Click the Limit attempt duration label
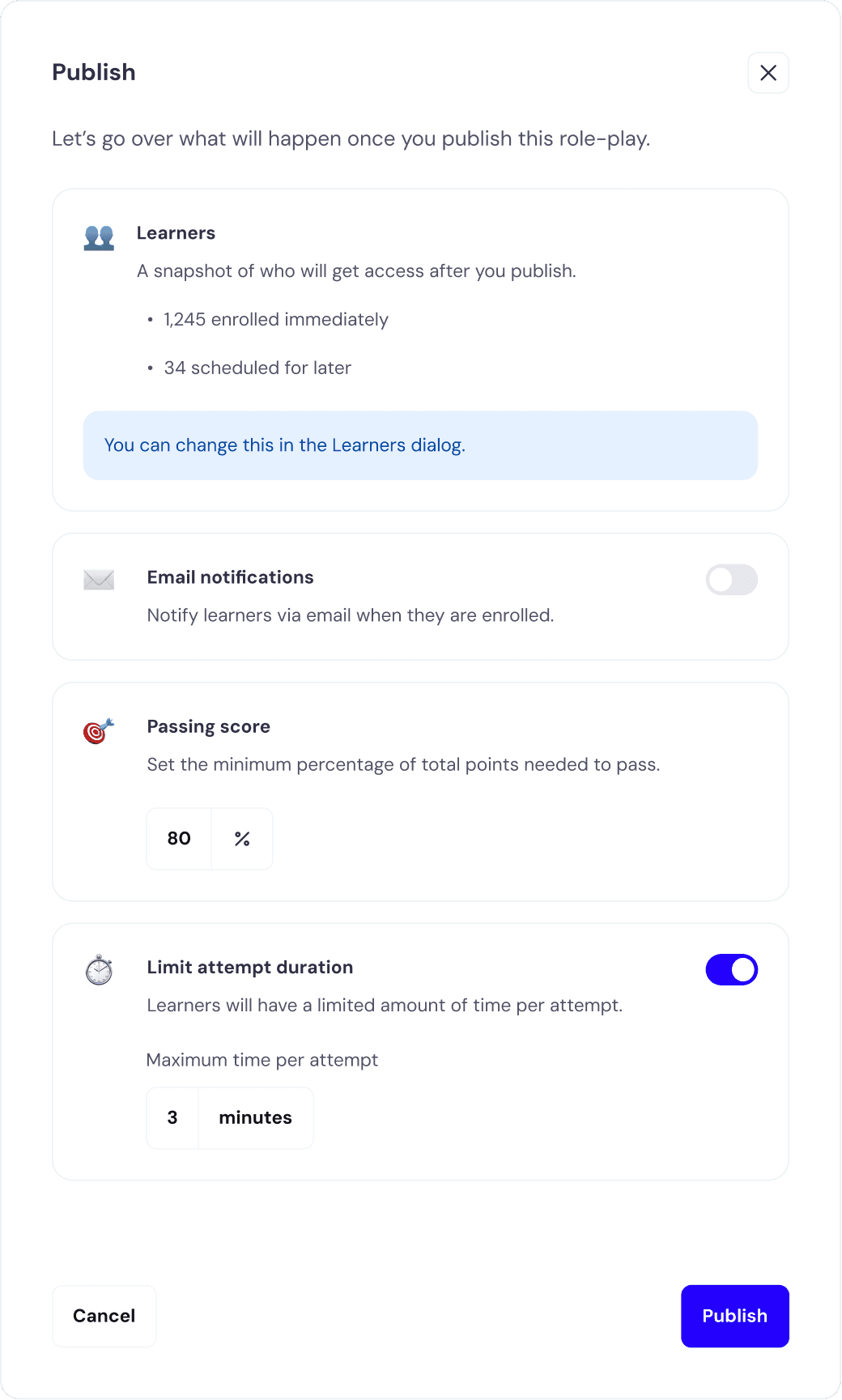842x1400 pixels. pos(249,967)
